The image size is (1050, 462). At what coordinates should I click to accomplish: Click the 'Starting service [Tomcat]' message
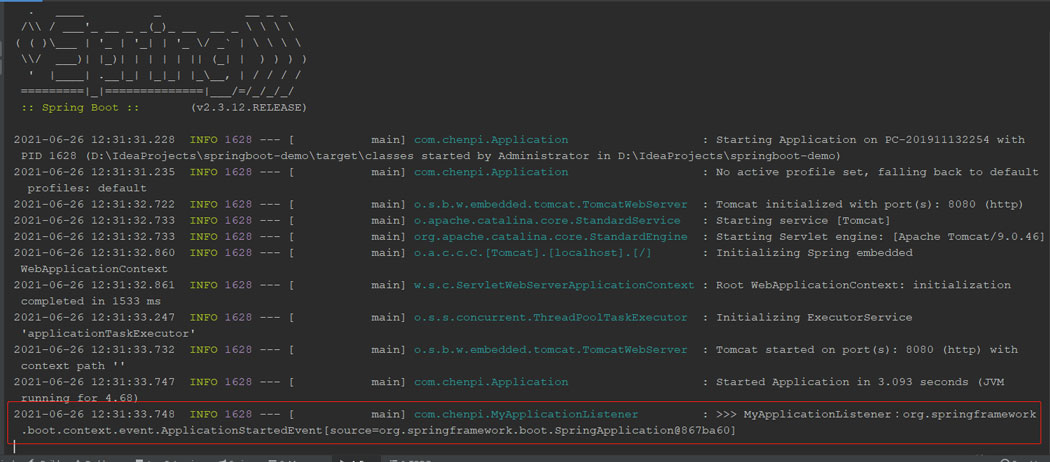tap(803, 221)
